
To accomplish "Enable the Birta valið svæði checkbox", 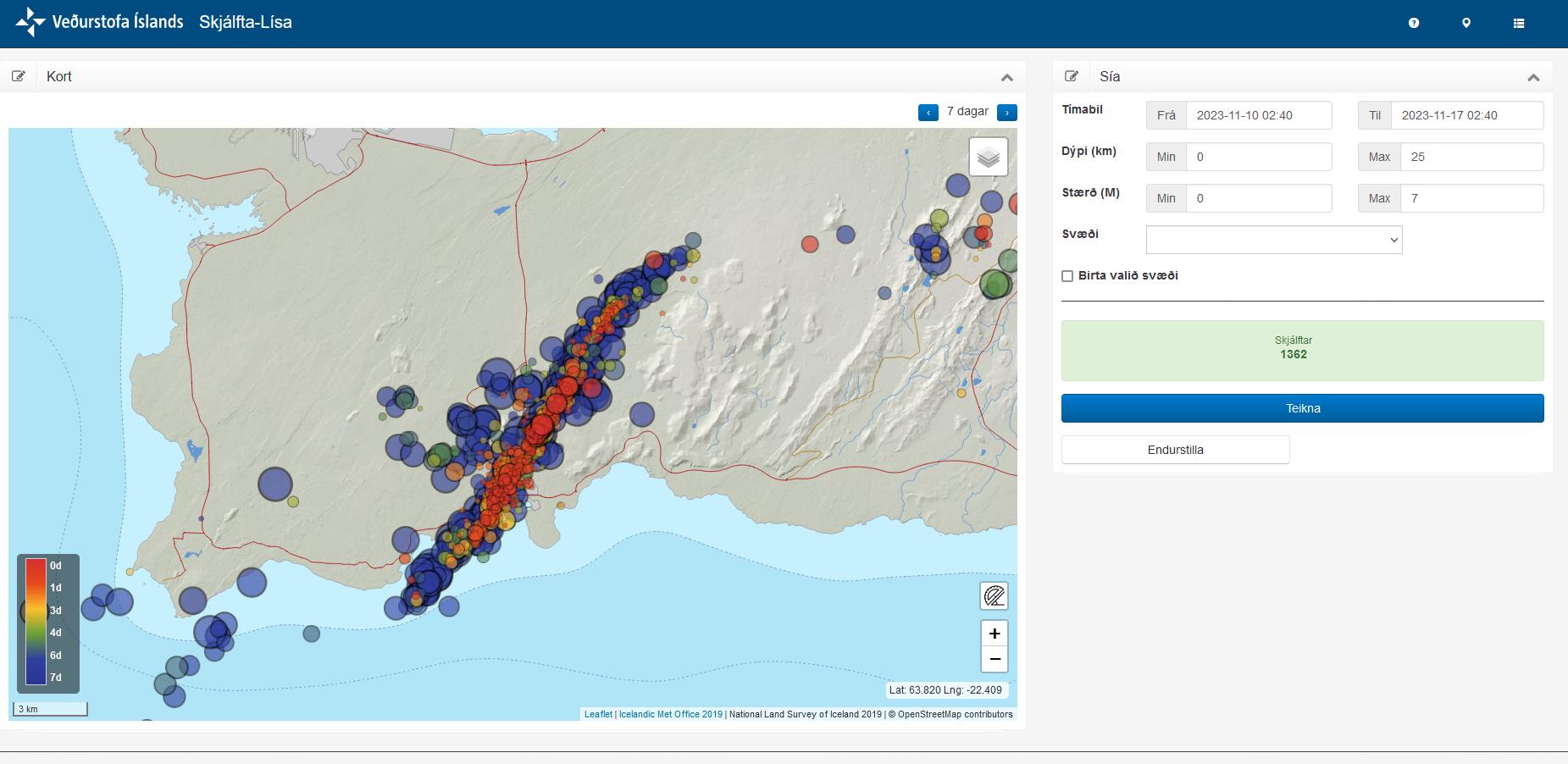I will pyautogui.click(x=1067, y=276).
